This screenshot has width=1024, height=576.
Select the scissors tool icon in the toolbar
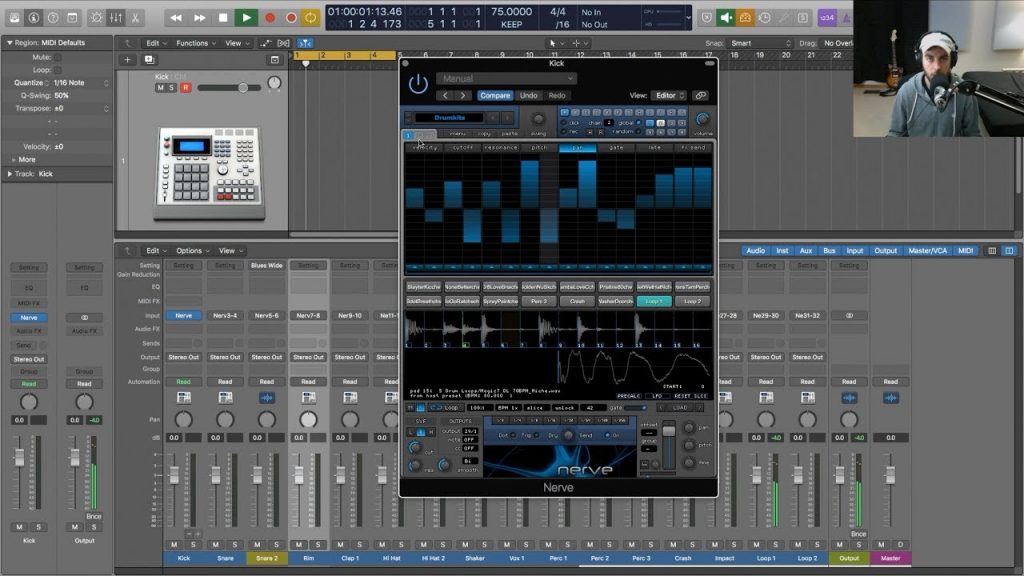coord(135,17)
